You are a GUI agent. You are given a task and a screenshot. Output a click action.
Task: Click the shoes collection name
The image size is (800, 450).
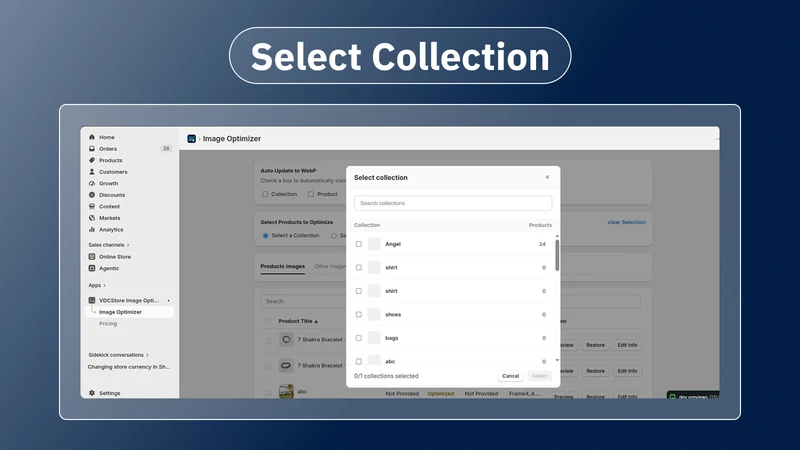click(x=393, y=314)
